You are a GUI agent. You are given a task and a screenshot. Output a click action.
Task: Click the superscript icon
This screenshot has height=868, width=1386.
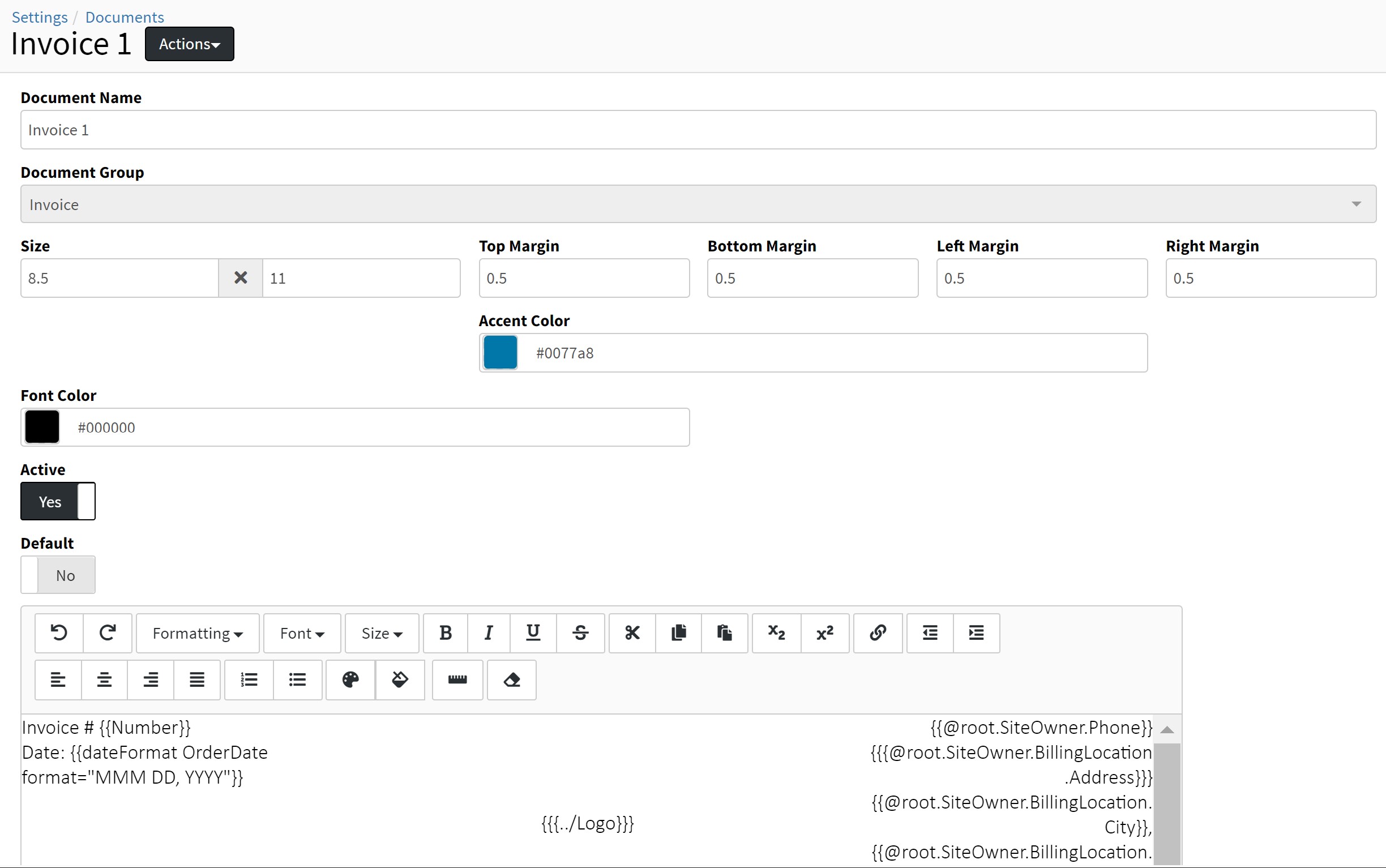pos(825,632)
